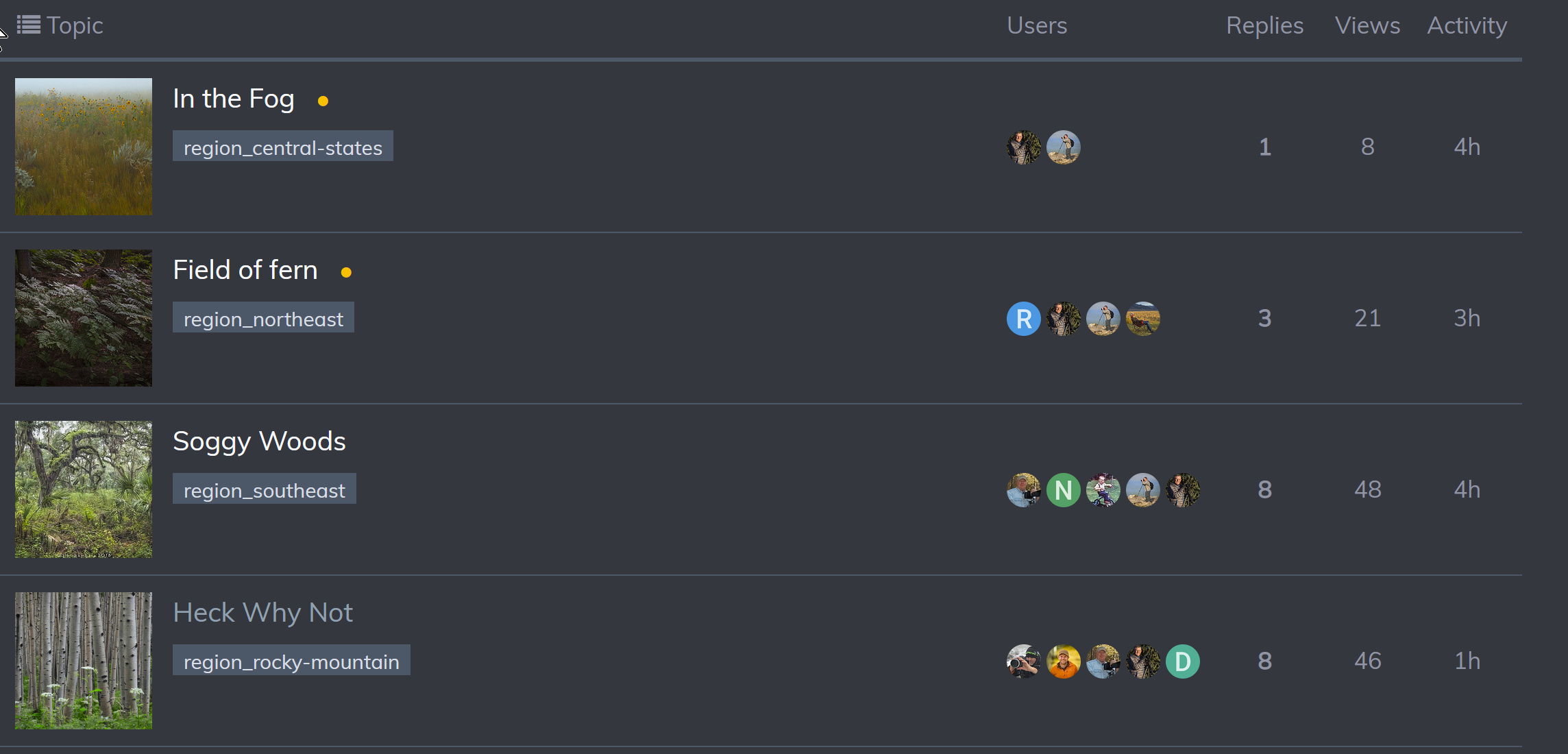
Task: Click the yellow unread dot beside Field of fern
Action: [346, 273]
